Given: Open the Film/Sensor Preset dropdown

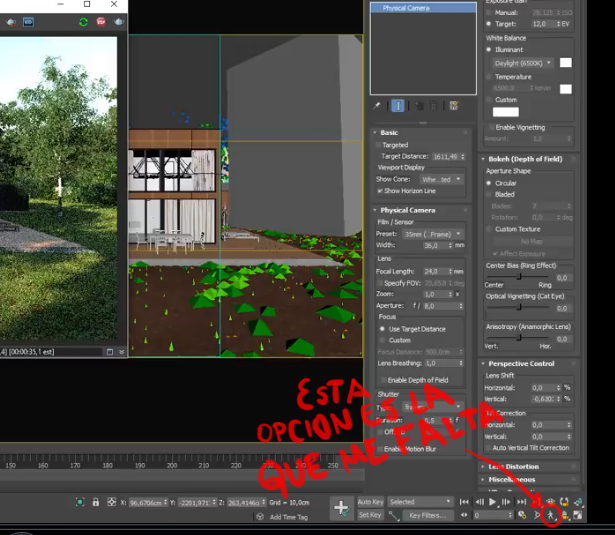Looking at the screenshot, I should (x=433, y=234).
